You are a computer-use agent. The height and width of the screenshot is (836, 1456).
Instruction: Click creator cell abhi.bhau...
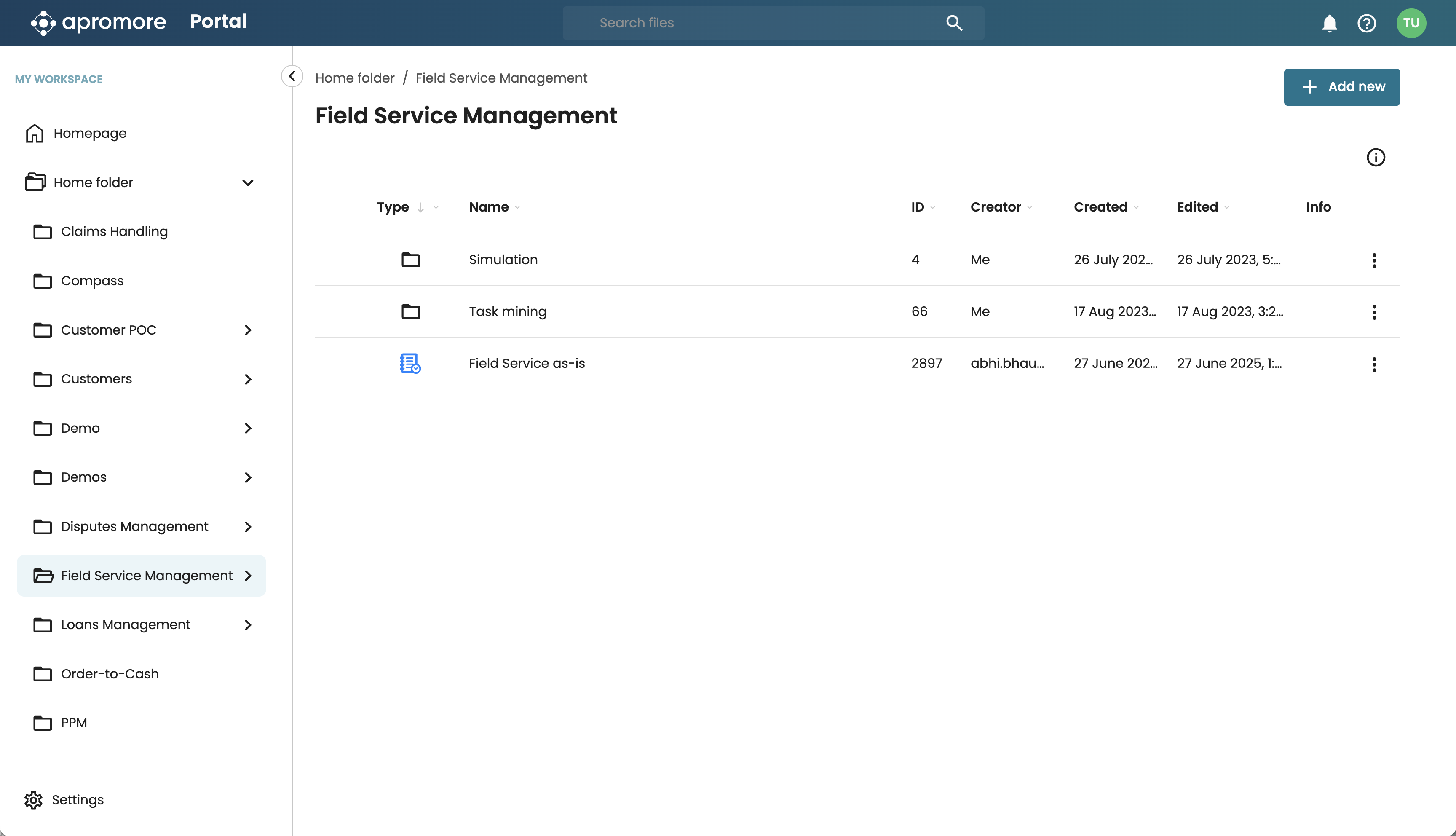click(1006, 363)
